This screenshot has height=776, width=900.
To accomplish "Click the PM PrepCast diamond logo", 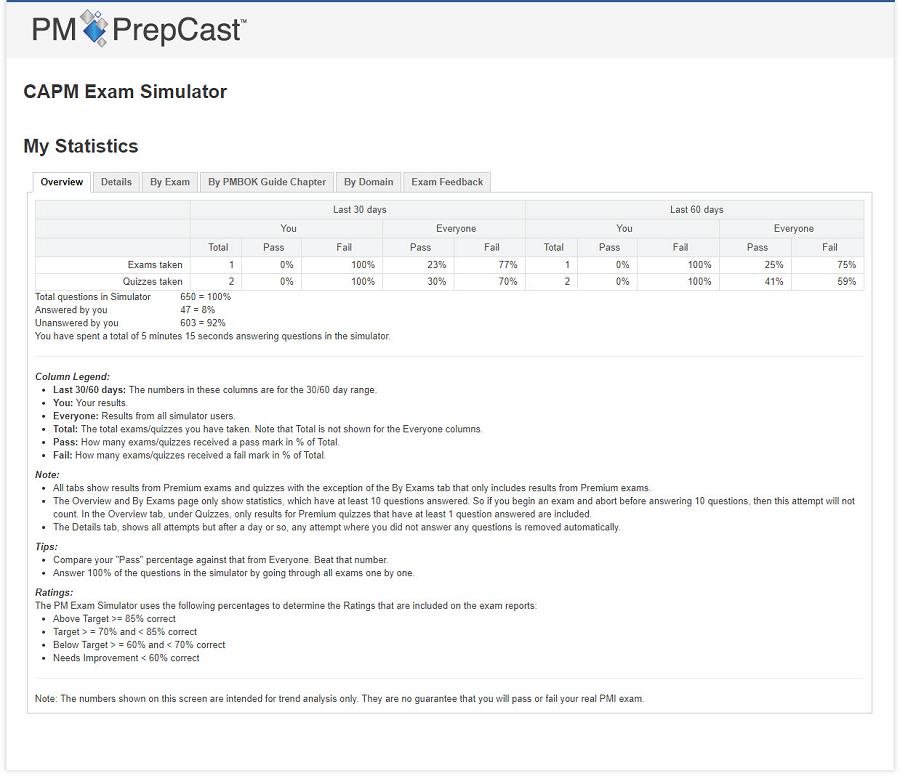I will (94, 29).
